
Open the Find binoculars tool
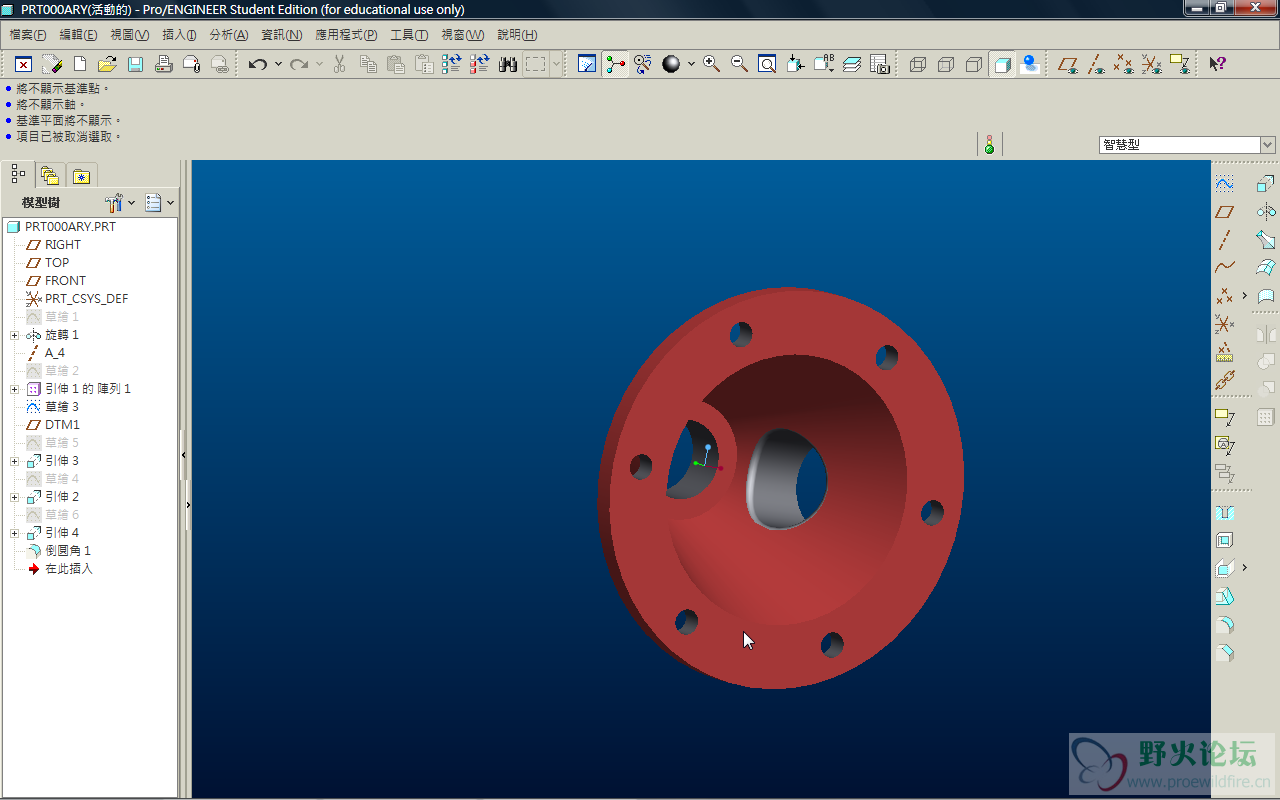click(x=507, y=64)
